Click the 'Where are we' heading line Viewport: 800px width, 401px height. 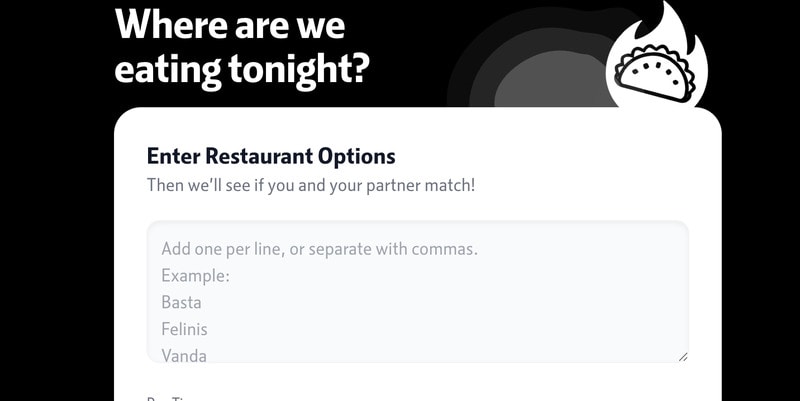pos(232,24)
